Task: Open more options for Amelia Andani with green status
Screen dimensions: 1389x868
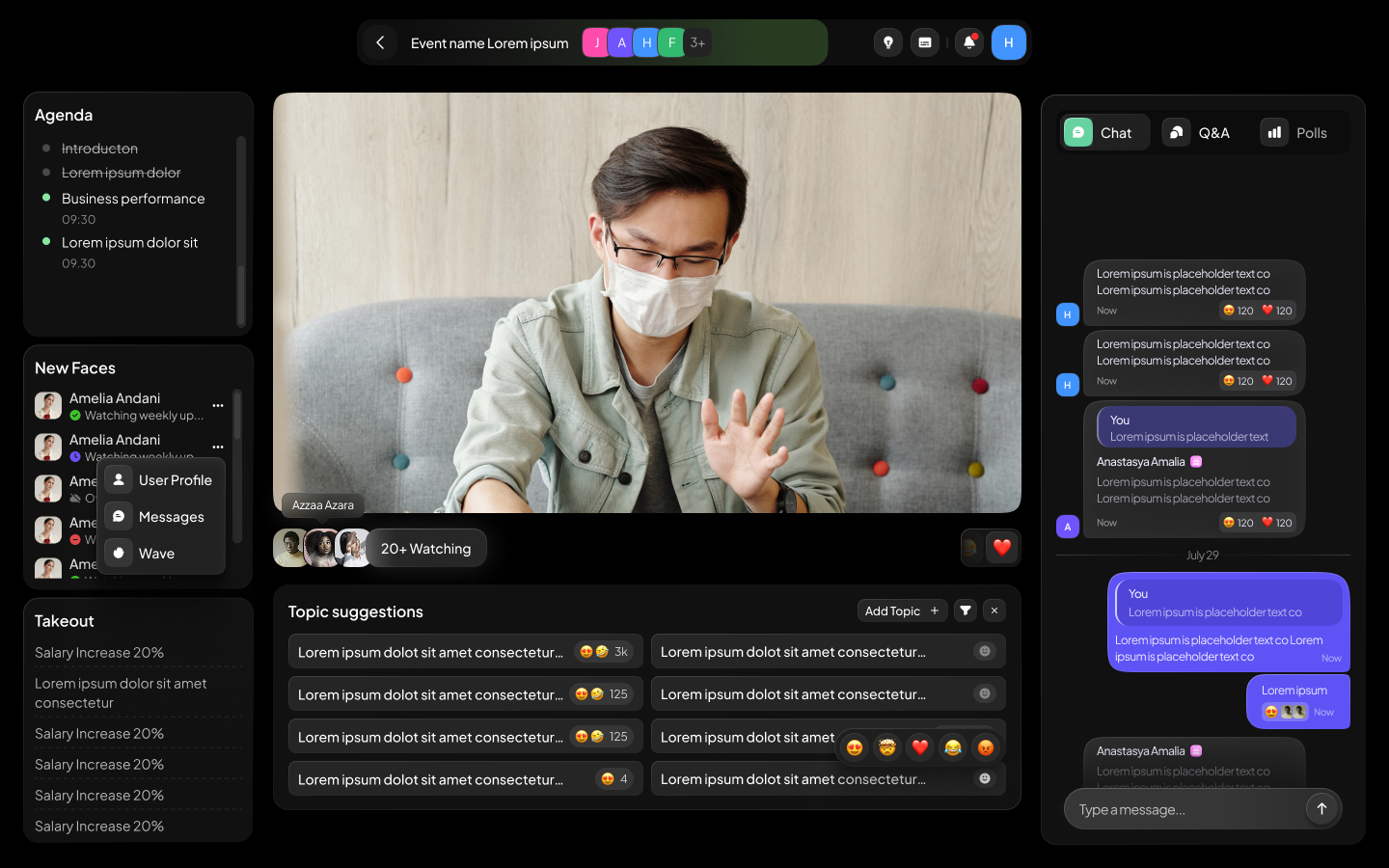Action: 218,406
